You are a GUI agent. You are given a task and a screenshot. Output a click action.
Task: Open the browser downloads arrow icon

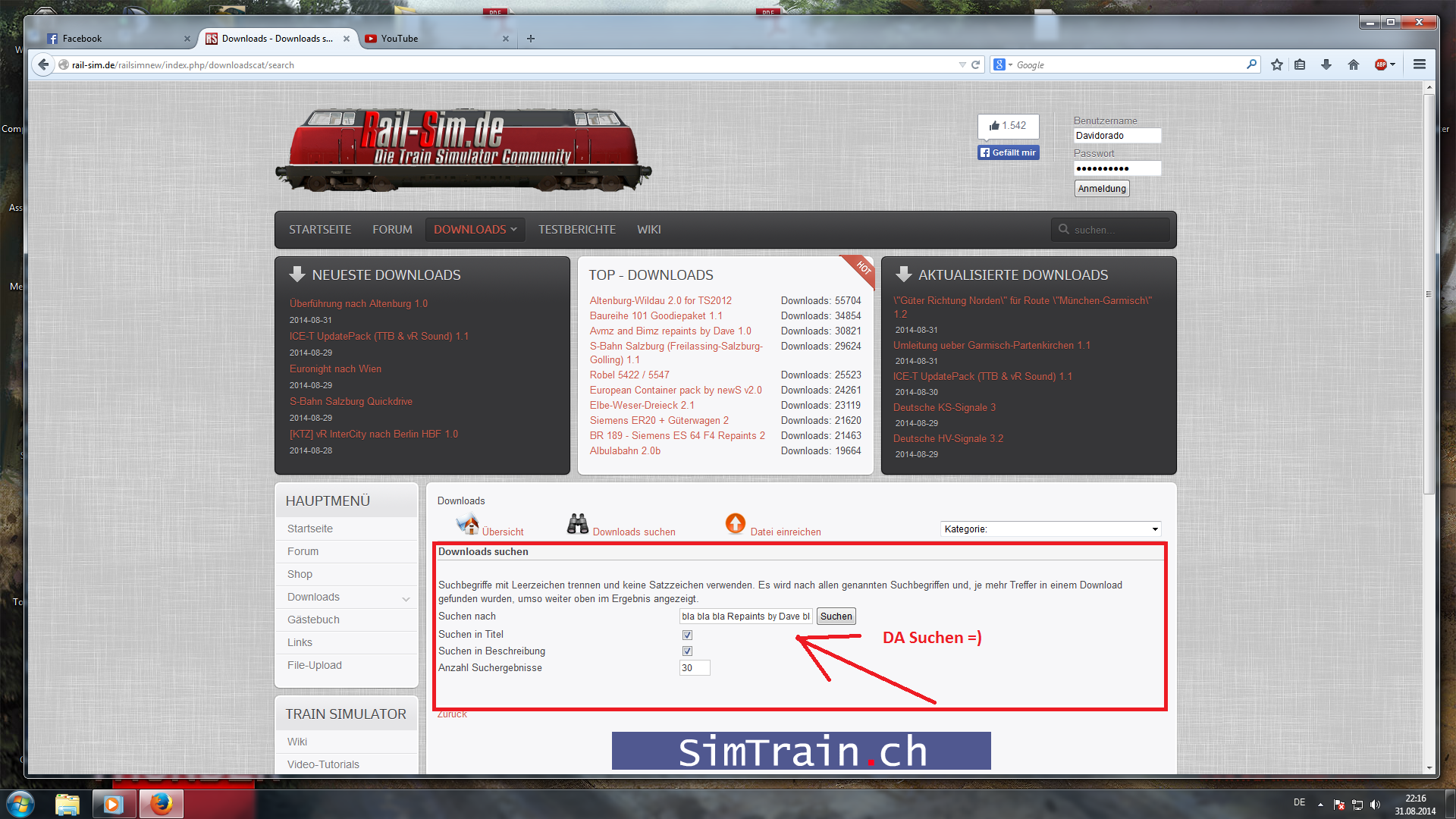tap(1326, 64)
